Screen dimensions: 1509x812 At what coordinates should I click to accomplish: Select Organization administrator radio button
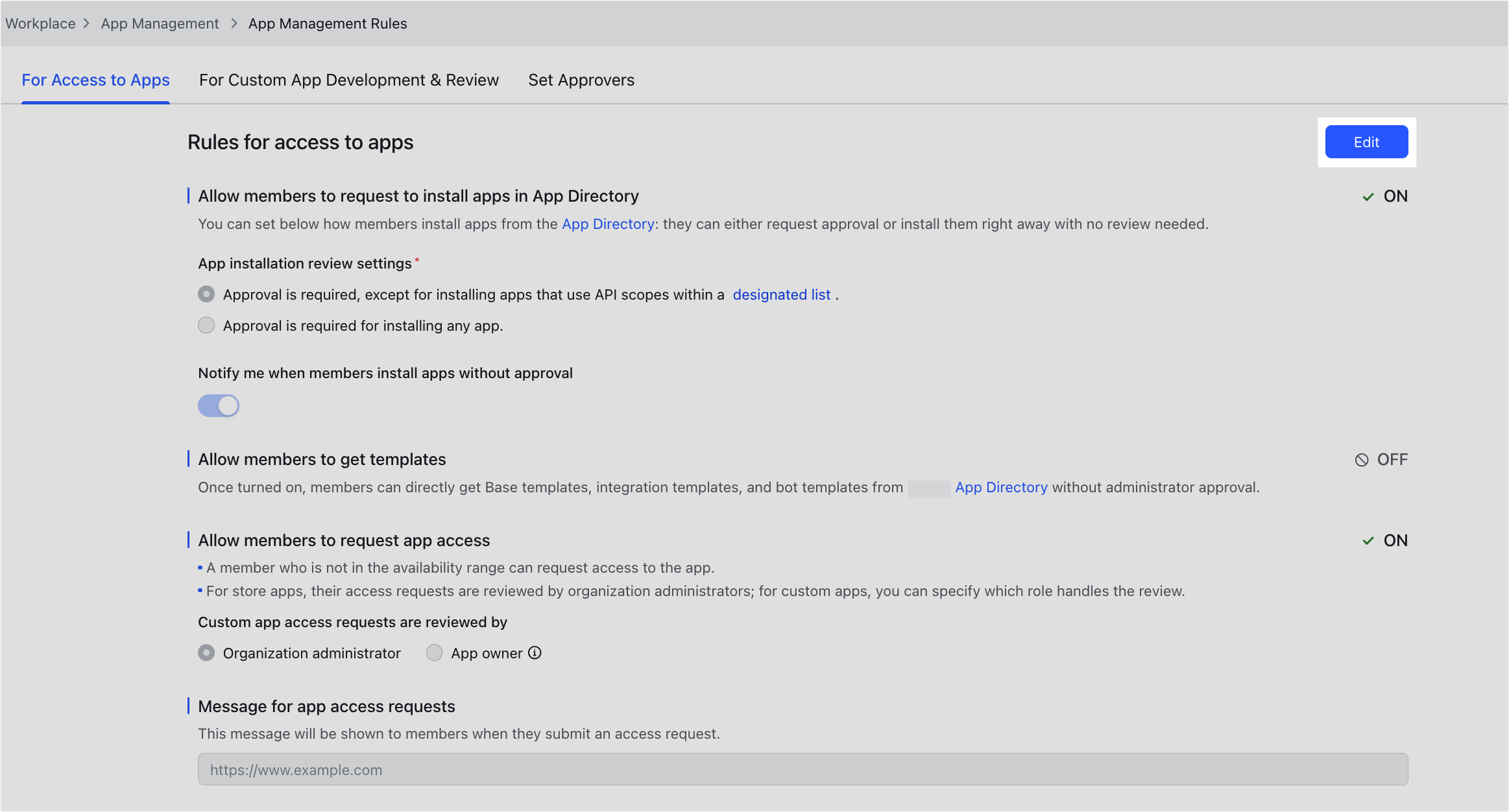pyautogui.click(x=206, y=653)
